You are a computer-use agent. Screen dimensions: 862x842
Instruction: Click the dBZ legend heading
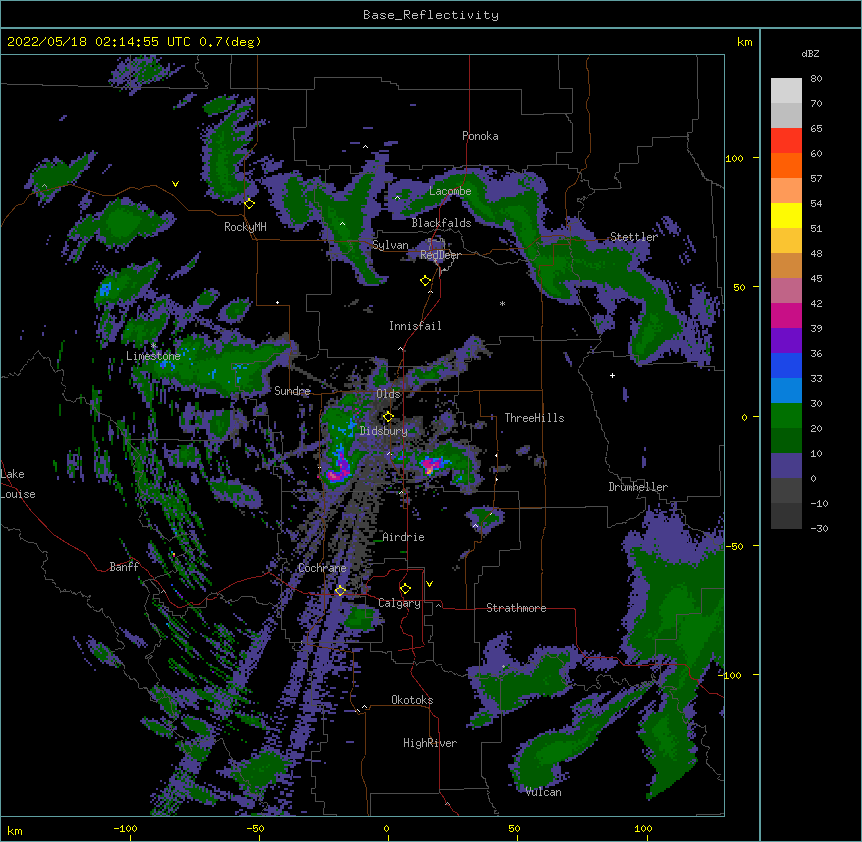coord(810,54)
